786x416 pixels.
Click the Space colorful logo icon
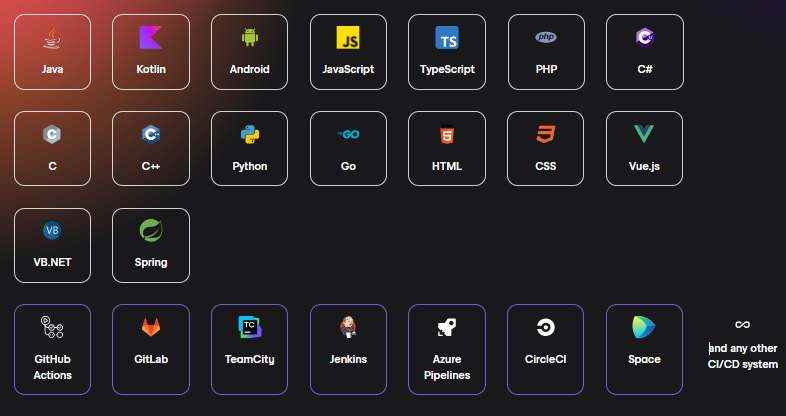point(644,327)
